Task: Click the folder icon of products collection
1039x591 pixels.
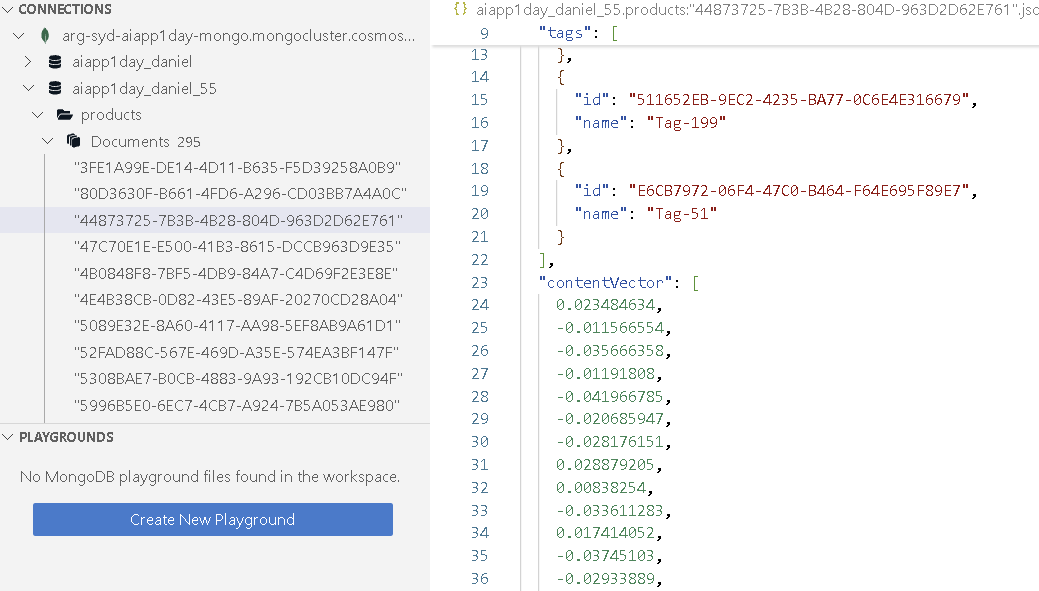Action: pyautogui.click(x=65, y=115)
